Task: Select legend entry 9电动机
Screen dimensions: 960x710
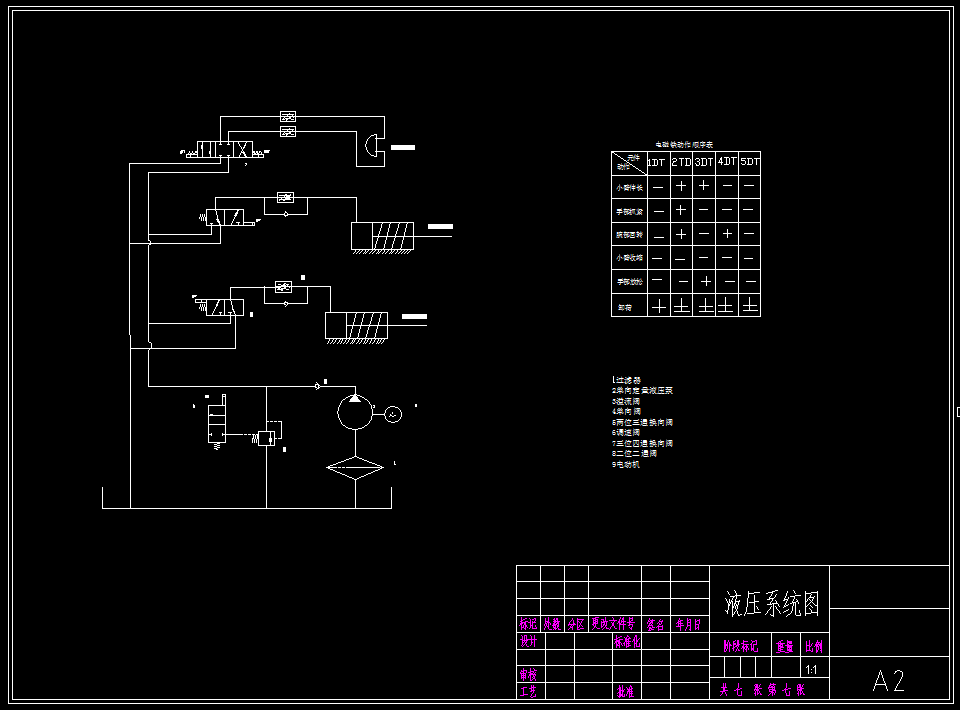Action: pyautogui.click(x=626, y=465)
